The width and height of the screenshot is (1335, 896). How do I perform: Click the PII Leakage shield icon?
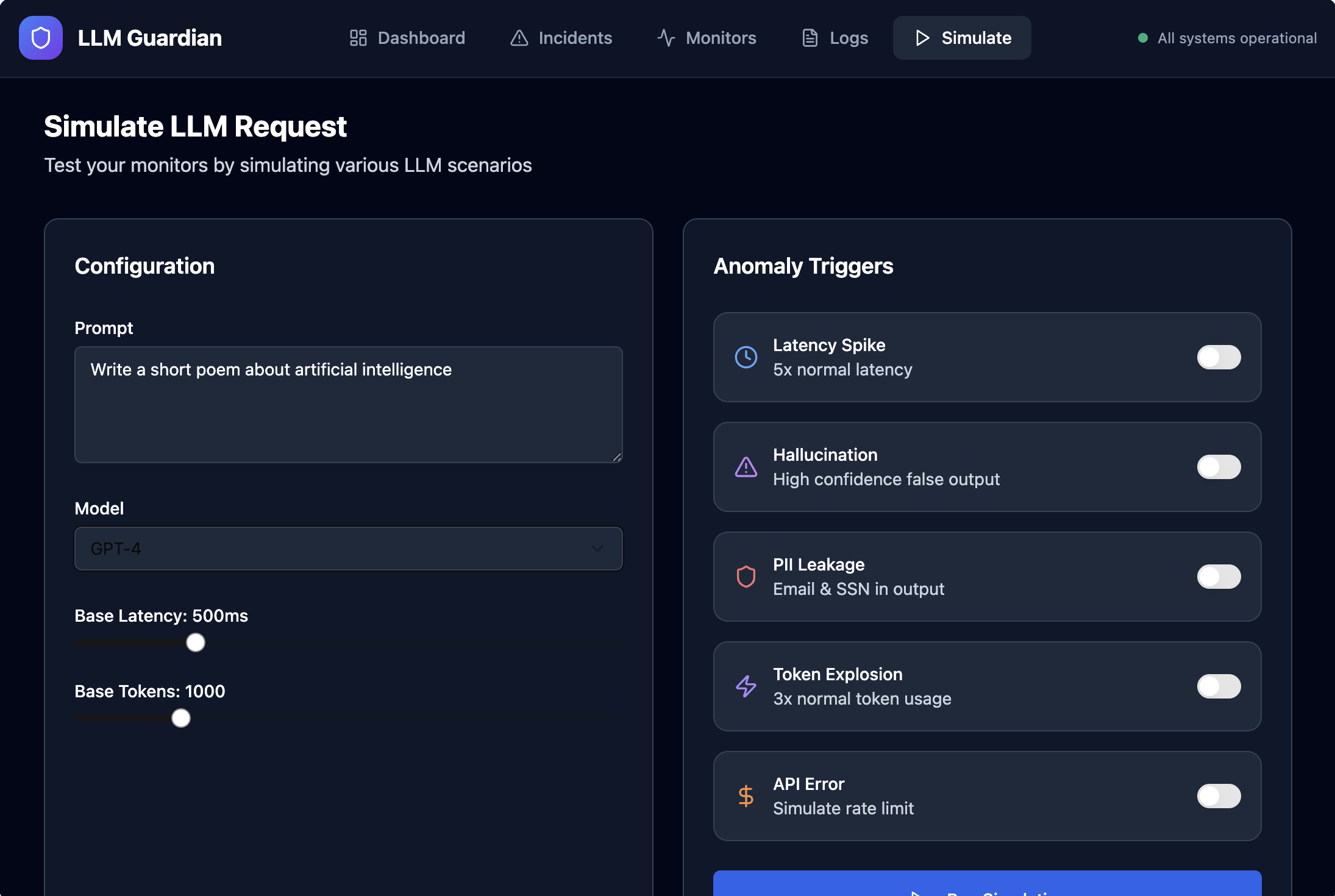746,577
